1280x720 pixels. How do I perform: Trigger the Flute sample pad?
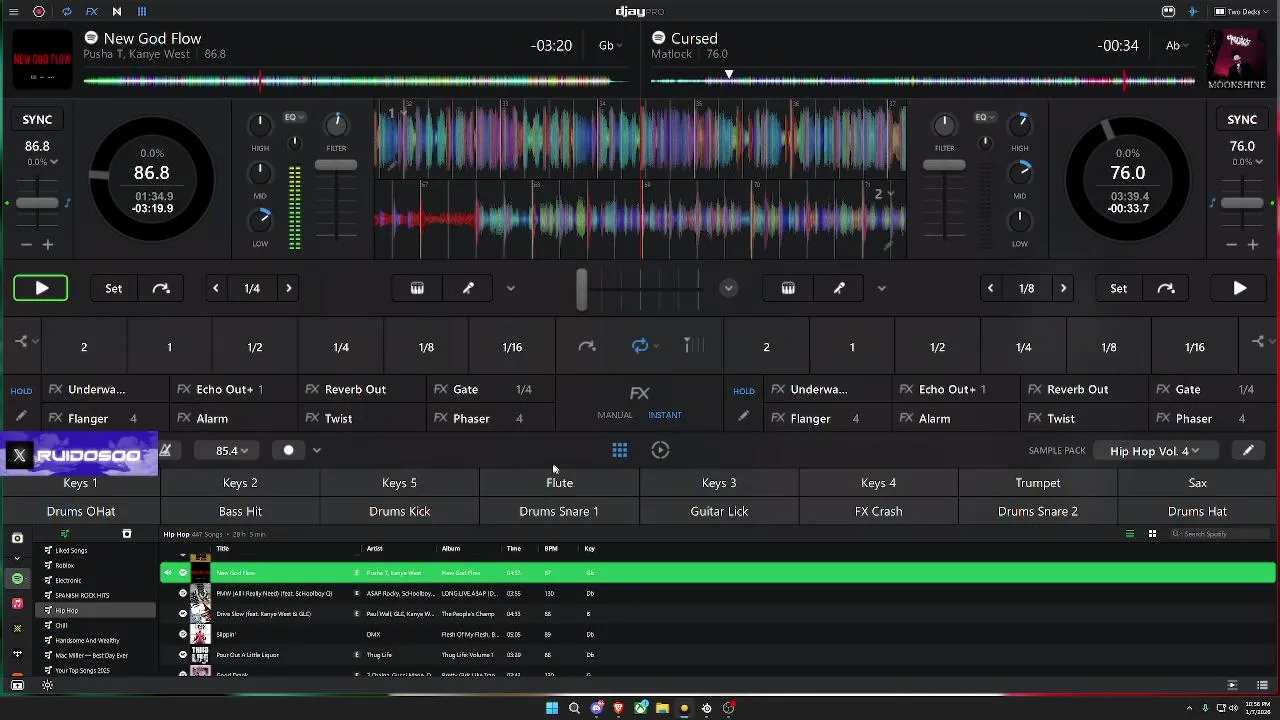coord(560,483)
